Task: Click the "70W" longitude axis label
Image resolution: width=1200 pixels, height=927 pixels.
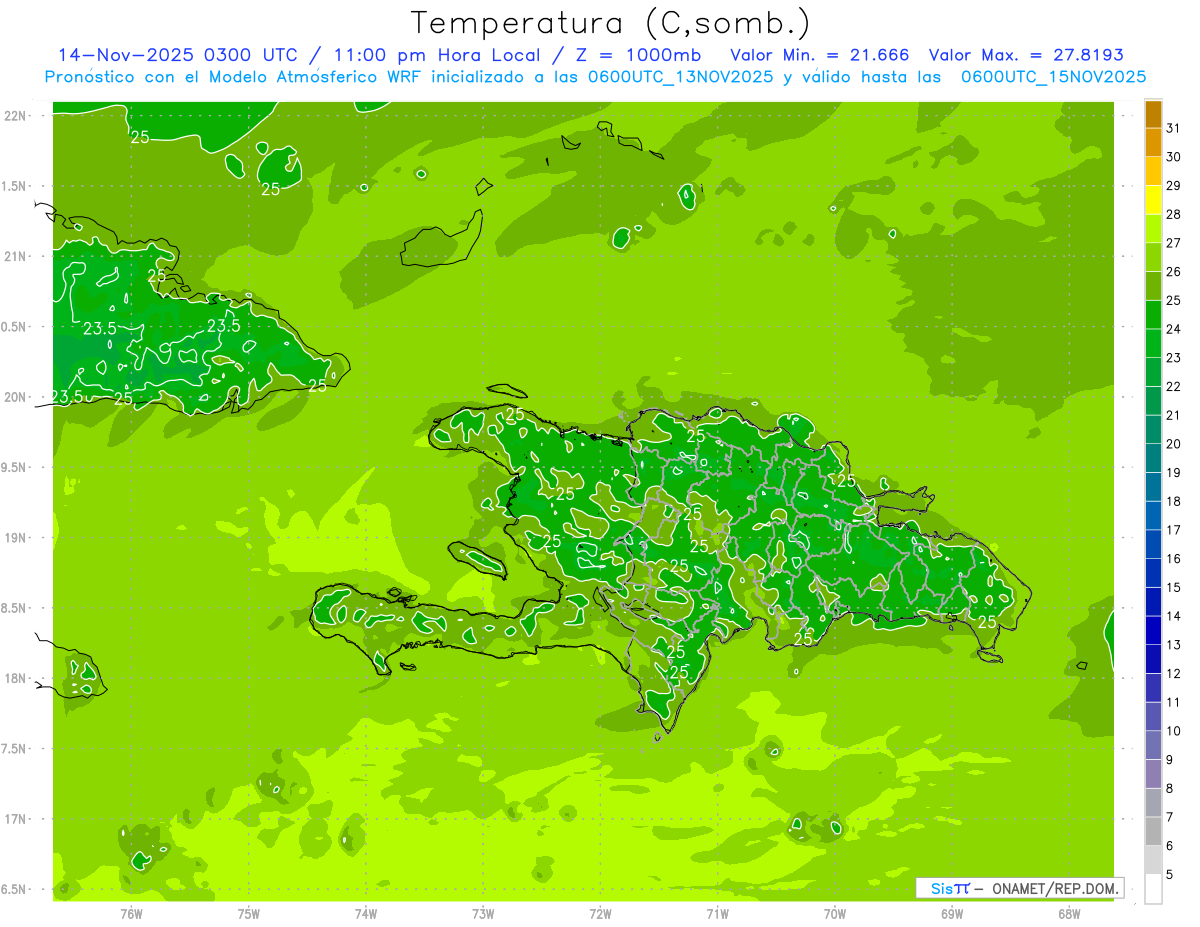Action: click(x=835, y=914)
